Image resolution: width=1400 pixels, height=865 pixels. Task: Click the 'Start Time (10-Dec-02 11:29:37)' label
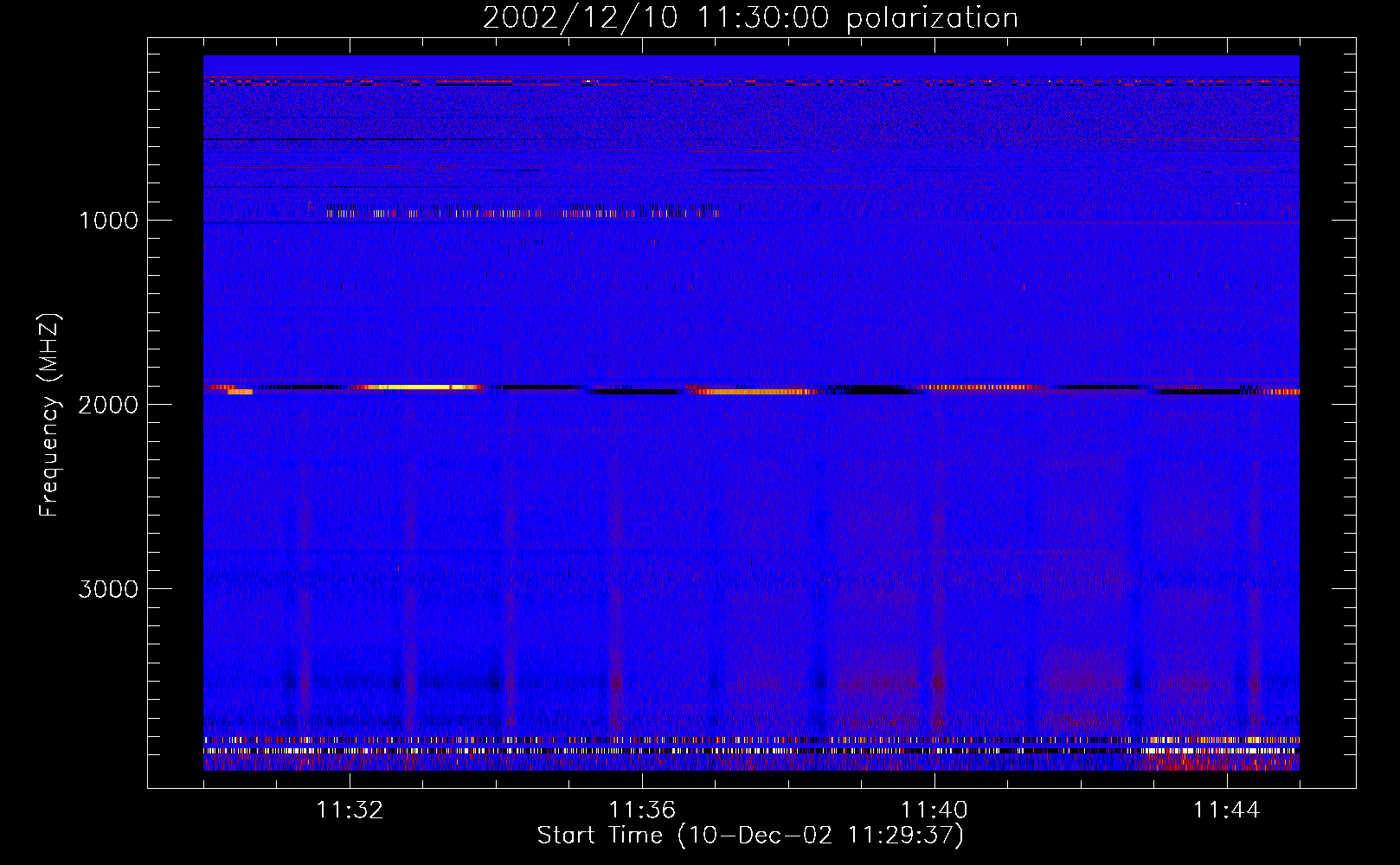[x=750, y=836]
